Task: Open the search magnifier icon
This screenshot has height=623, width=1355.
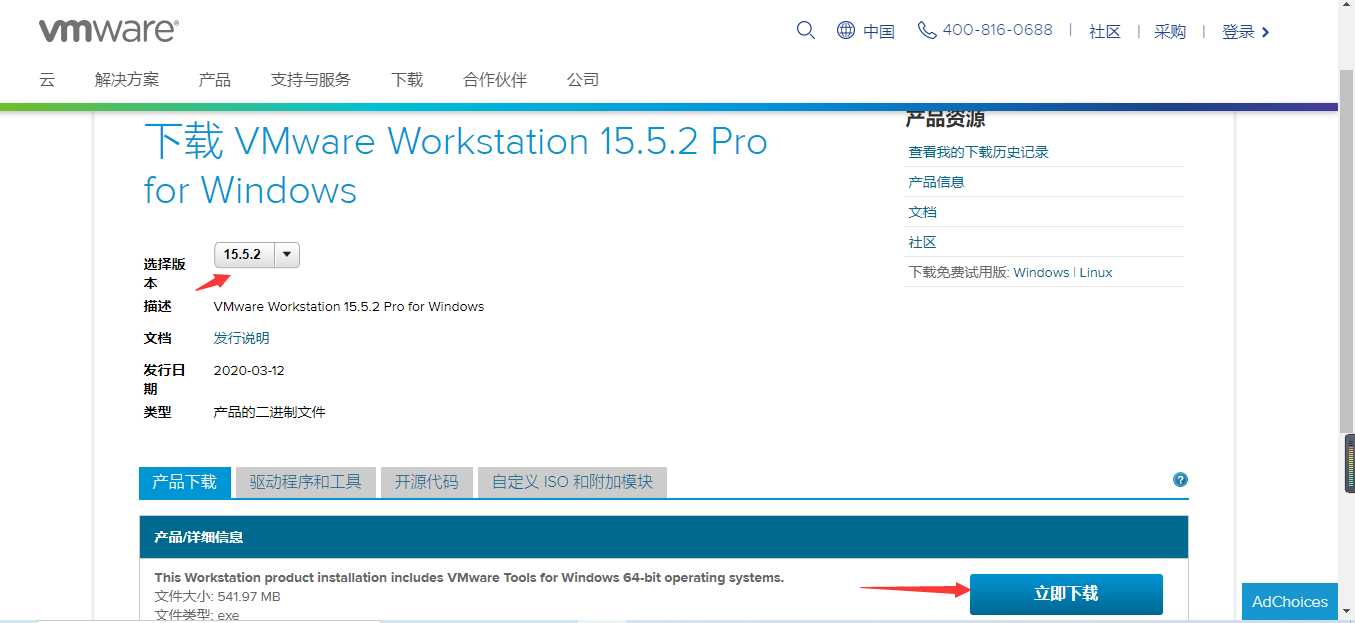Action: coord(806,30)
